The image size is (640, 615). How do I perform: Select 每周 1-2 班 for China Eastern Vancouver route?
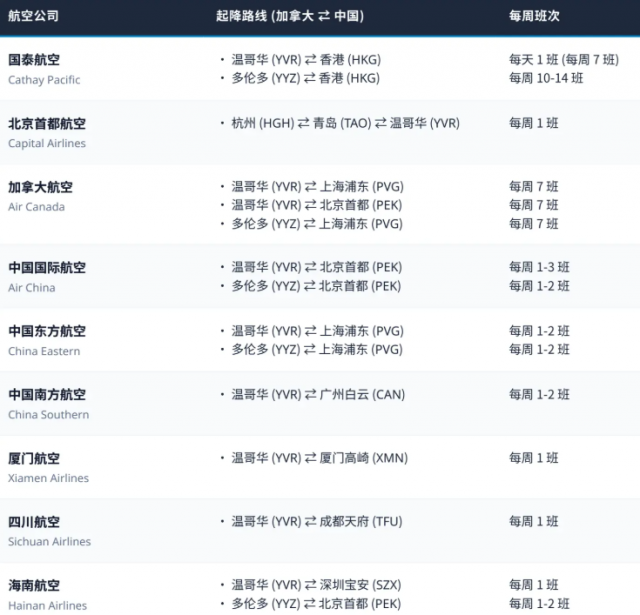coord(539,331)
